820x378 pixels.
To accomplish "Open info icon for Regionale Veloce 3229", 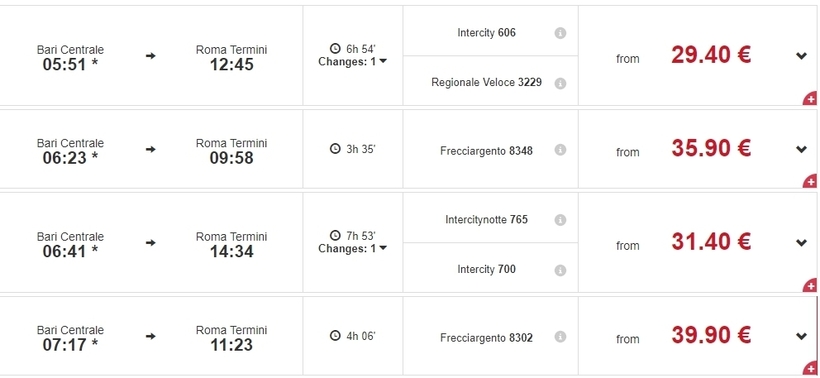I will pos(560,83).
